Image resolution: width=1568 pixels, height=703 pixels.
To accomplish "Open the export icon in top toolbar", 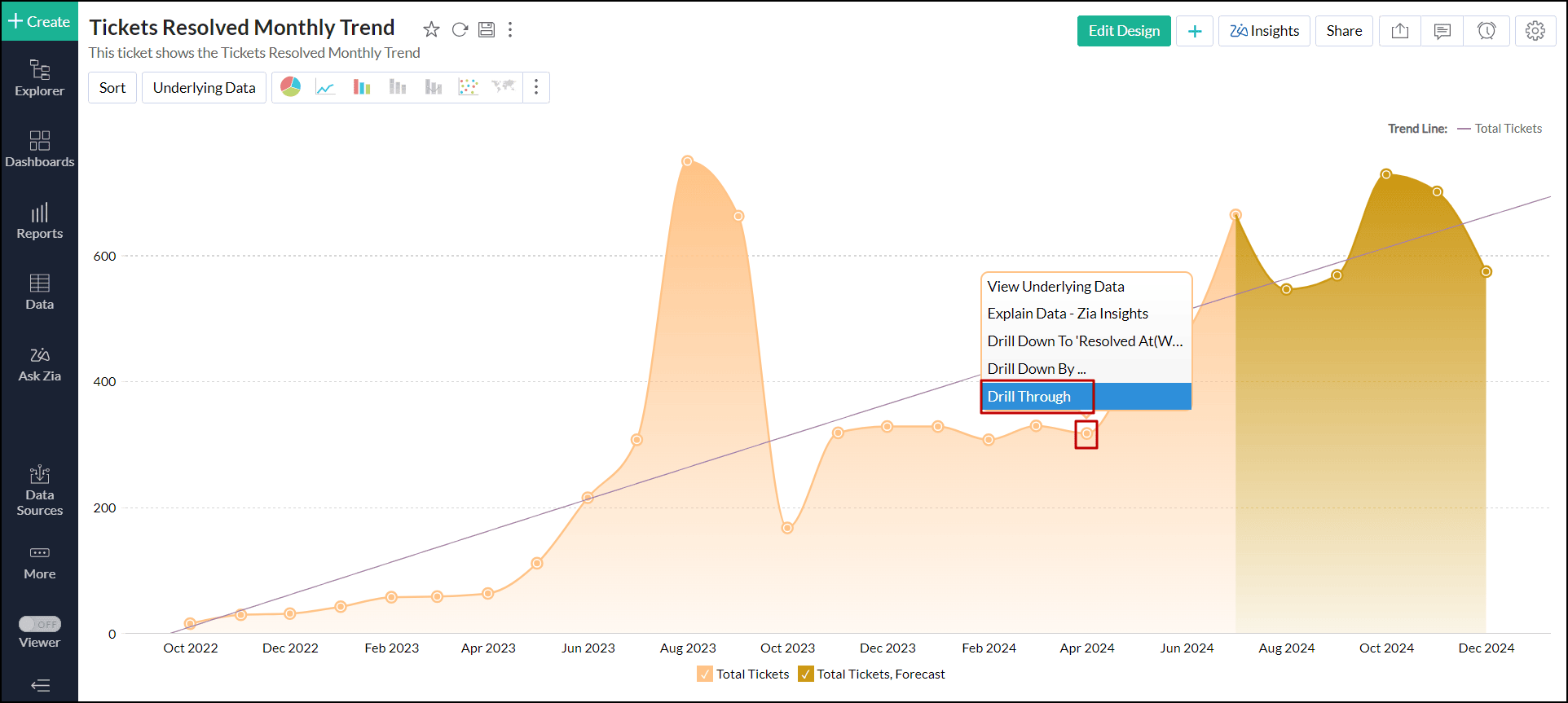I will pos(1399,31).
